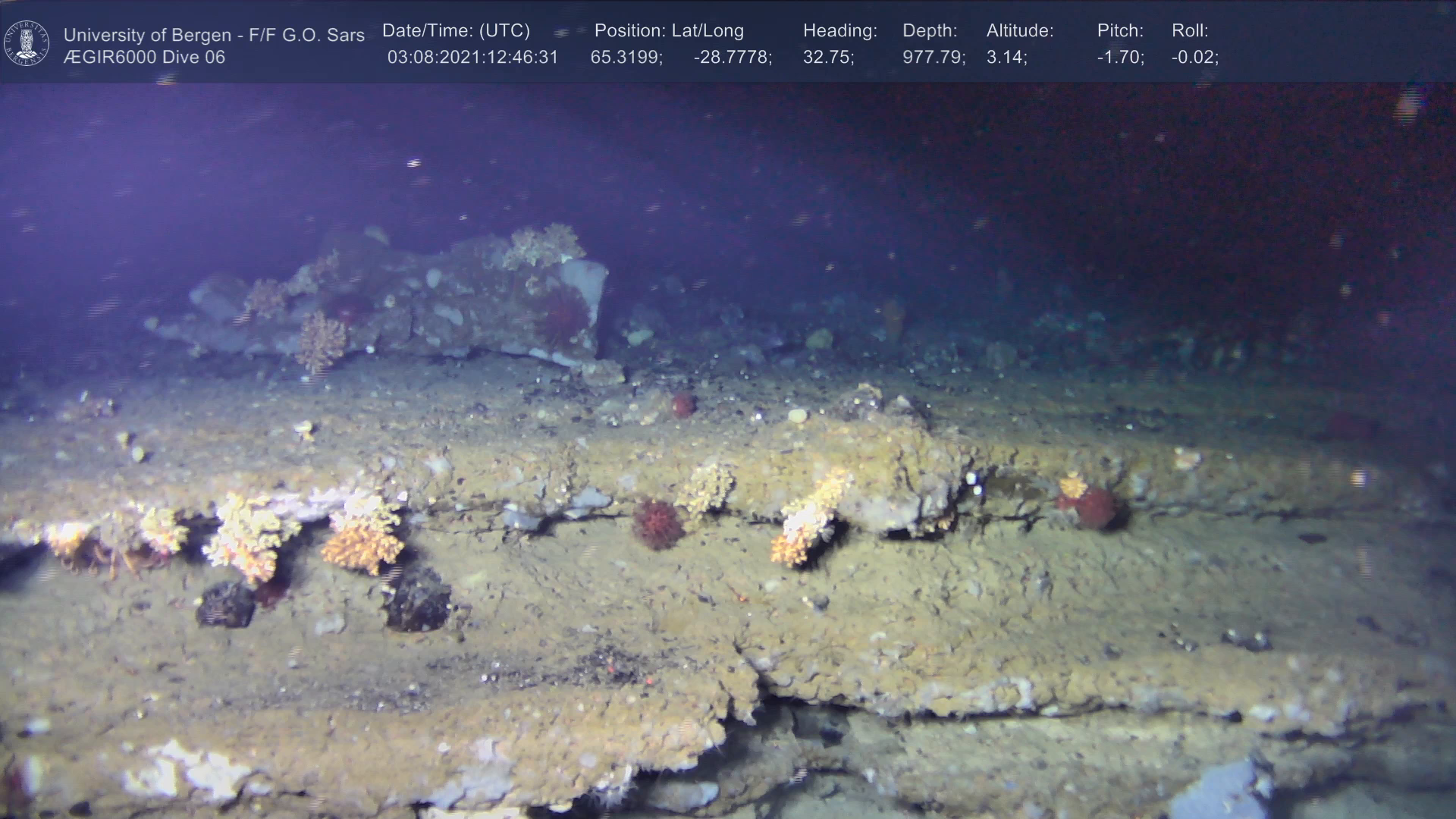Click the 'Pitch:' label
This screenshot has width=1456, height=819.
(1120, 31)
